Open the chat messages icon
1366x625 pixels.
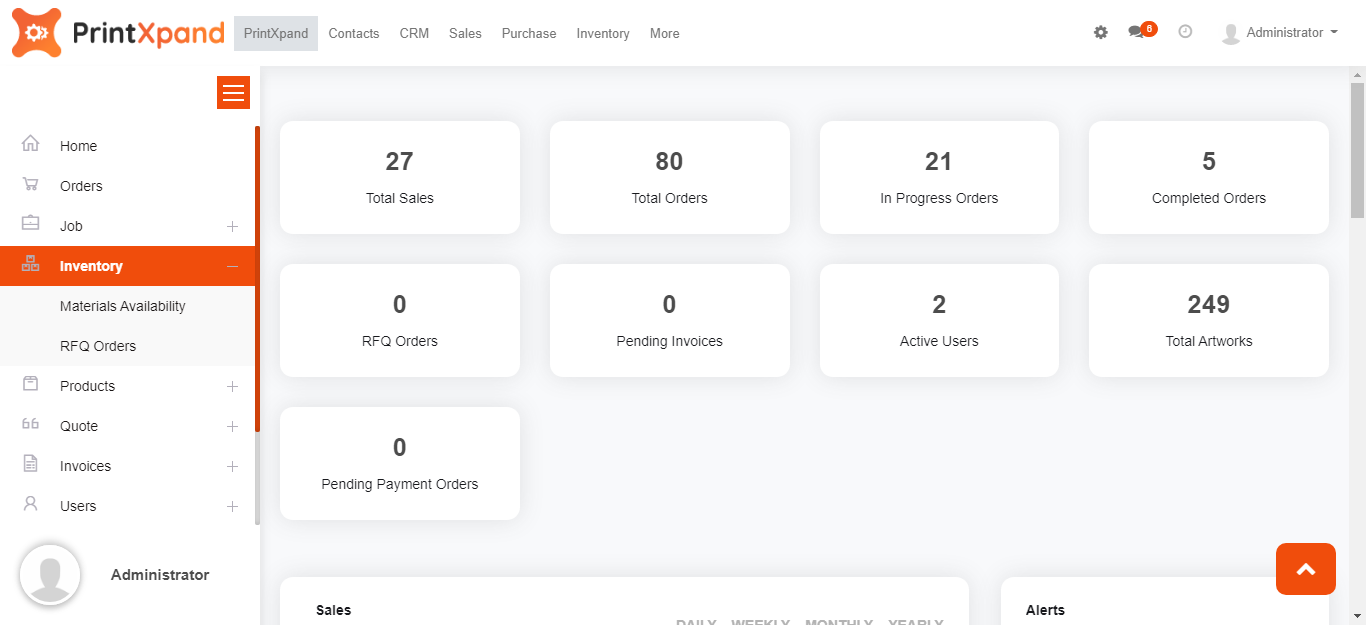pyautogui.click(x=1136, y=32)
